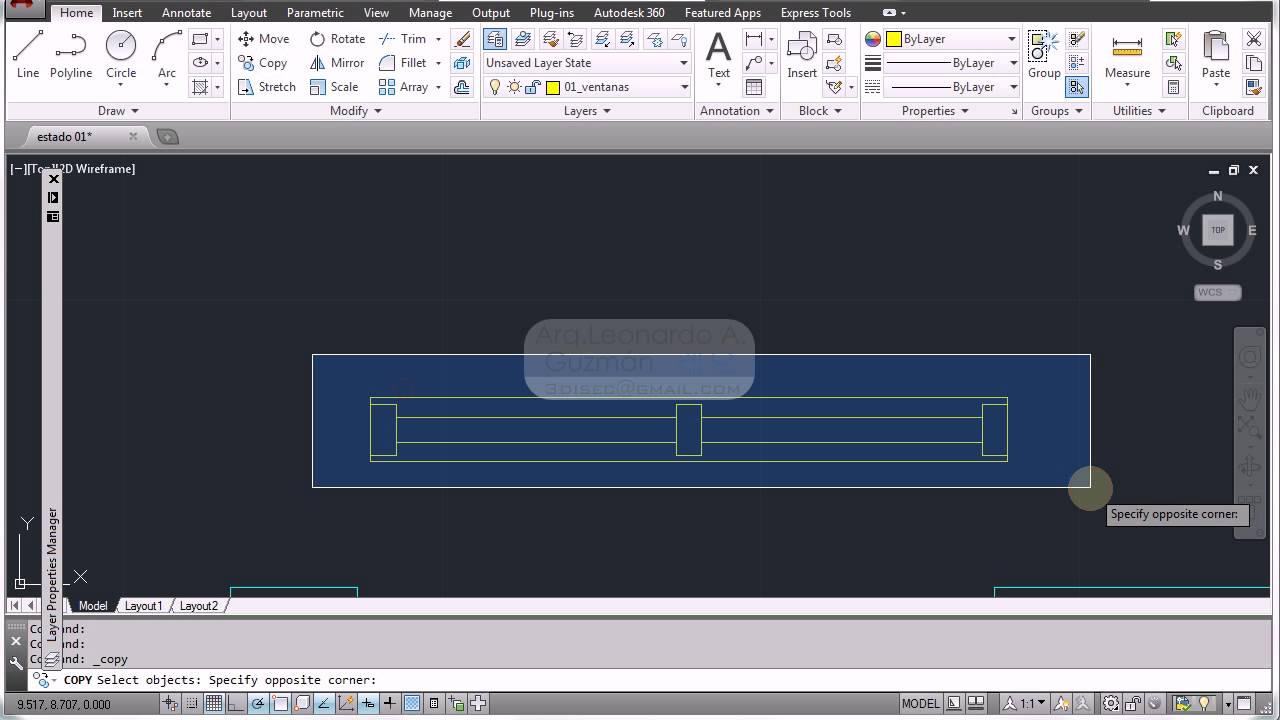Click the Insert block tool
Screen dimensions: 1280x720
coord(802,55)
